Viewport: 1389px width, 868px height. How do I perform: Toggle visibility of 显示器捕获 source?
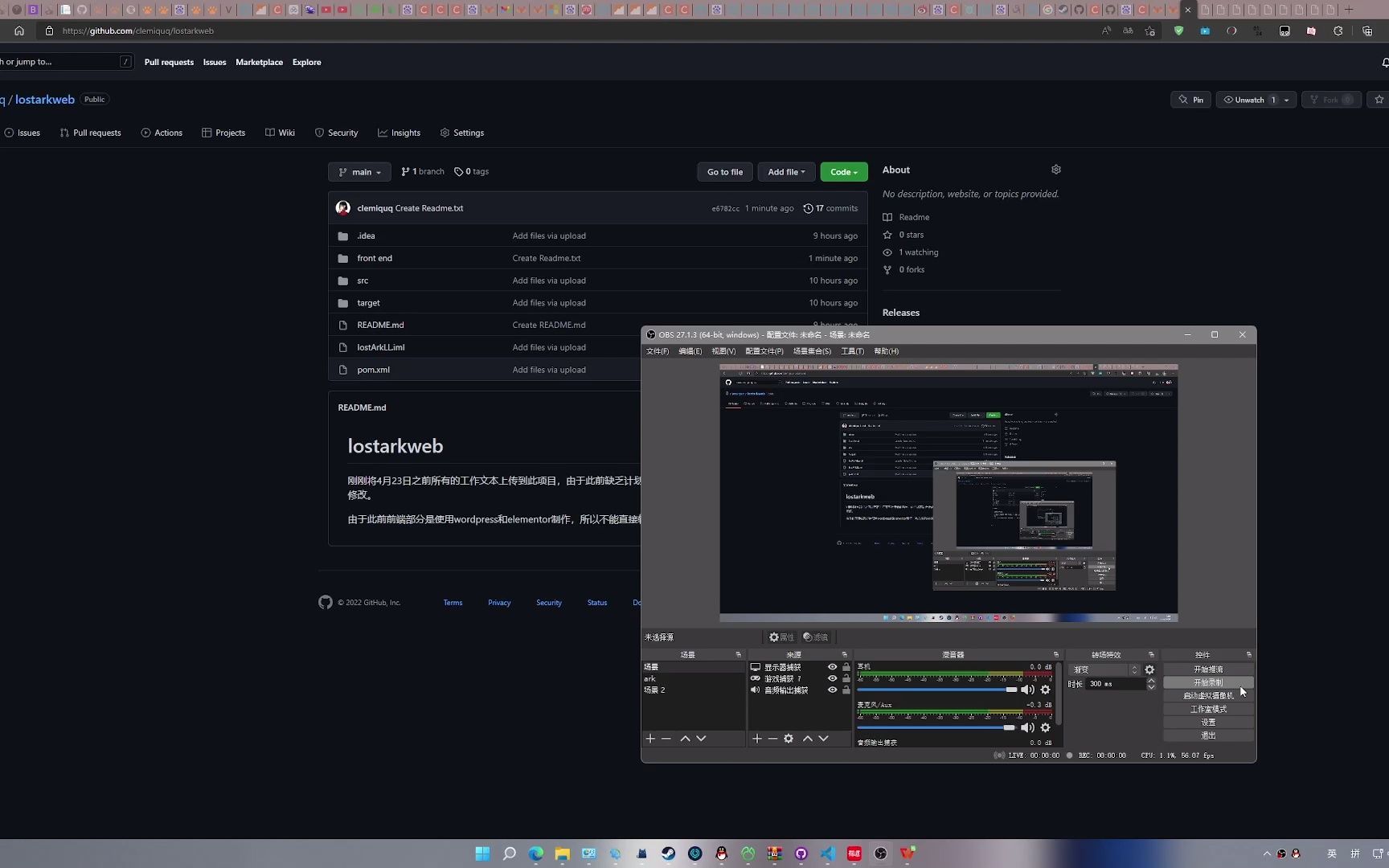pyautogui.click(x=832, y=667)
